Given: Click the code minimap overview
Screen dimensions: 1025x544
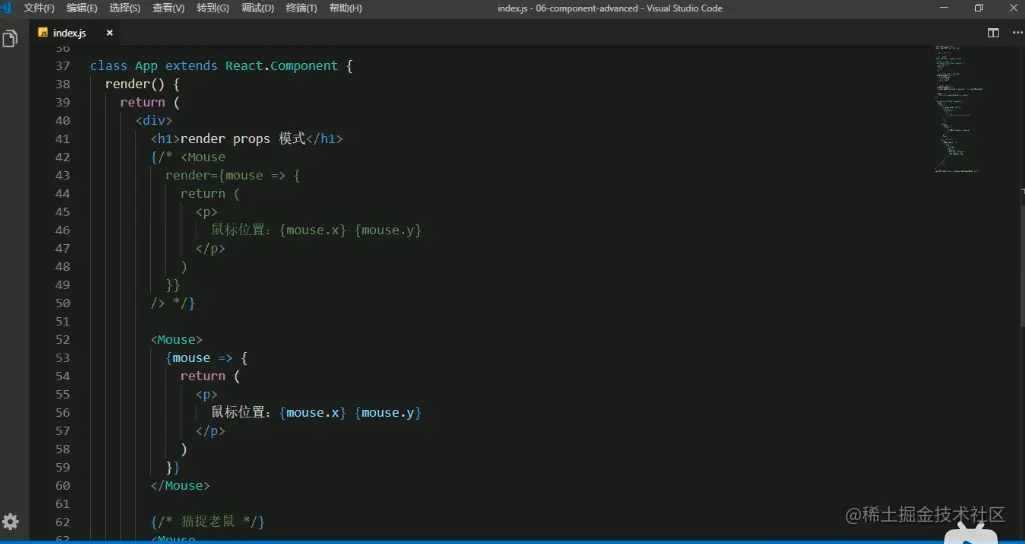Looking at the screenshot, I should point(958,109).
